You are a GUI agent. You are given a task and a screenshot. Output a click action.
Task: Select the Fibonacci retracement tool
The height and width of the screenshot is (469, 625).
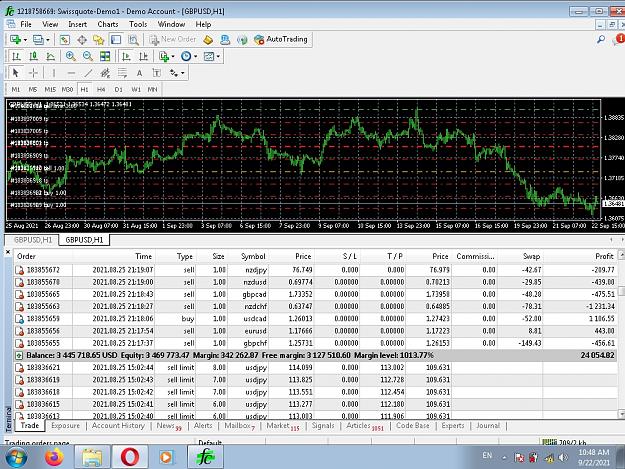point(122,73)
